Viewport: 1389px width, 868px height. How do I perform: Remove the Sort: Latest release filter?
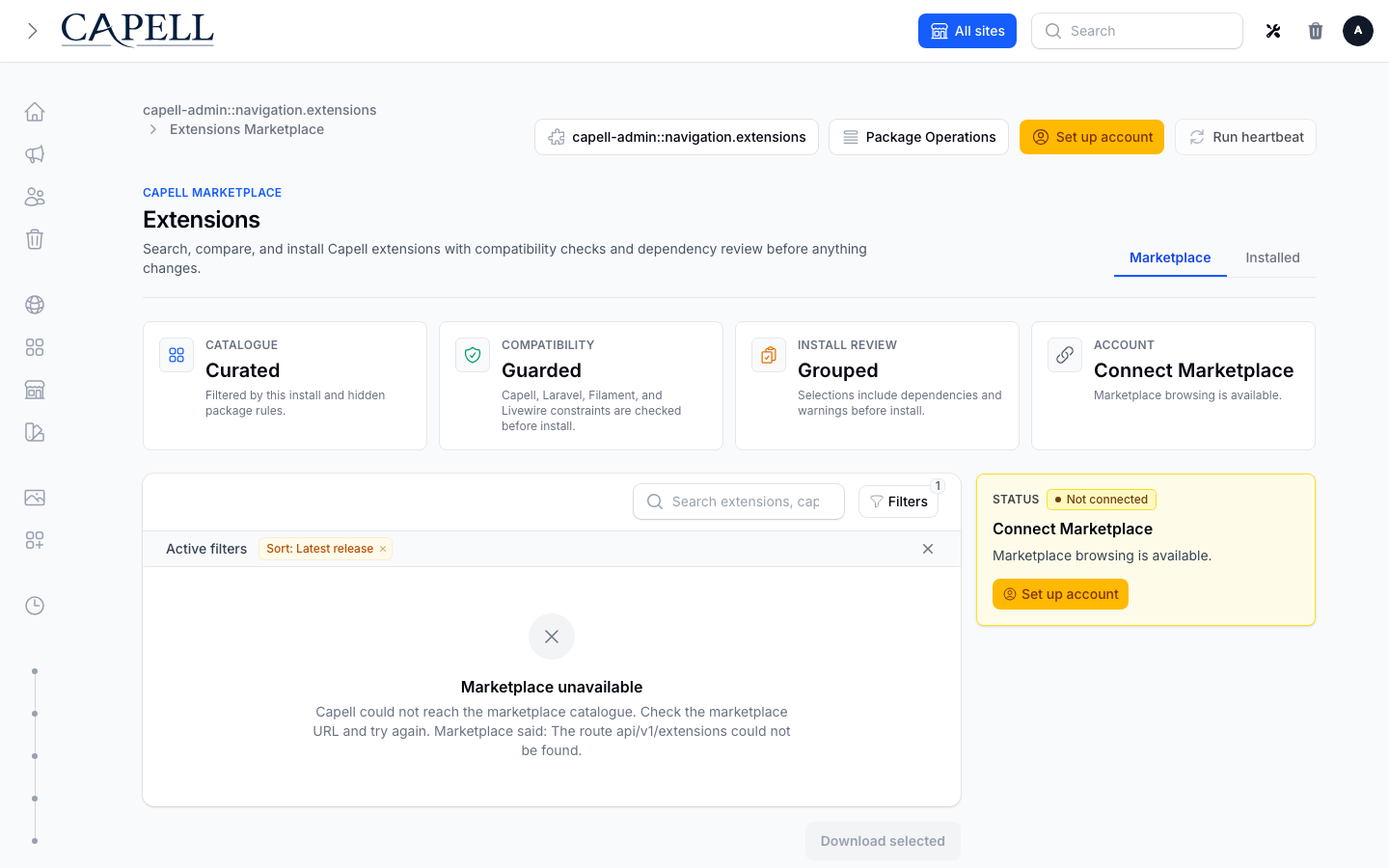tap(383, 549)
